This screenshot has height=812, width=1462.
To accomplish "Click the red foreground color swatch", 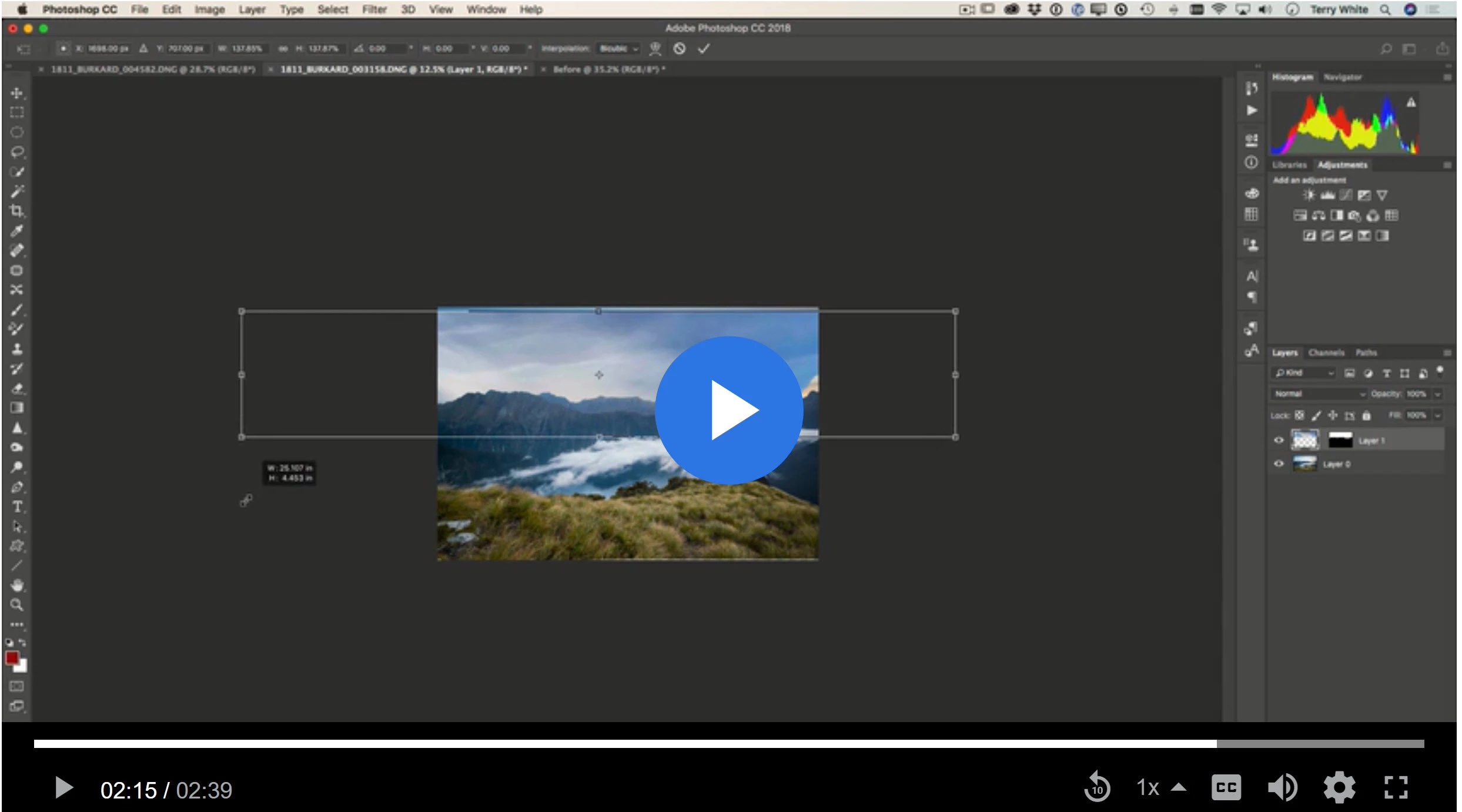I will 12,658.
